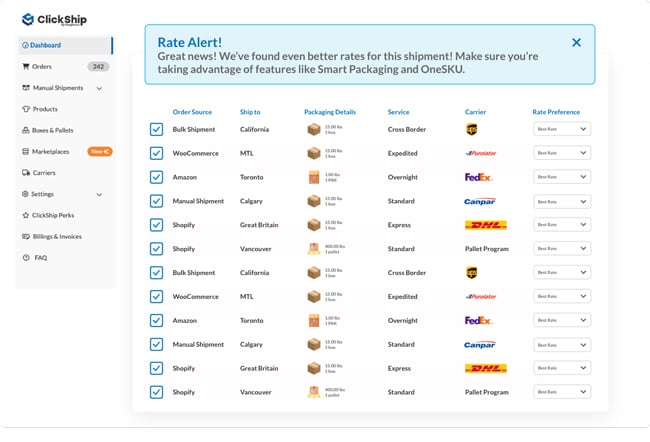Screen dimensions: 650x442
Task: Dismiss the Rate Alert banner
Action: pyautogui.click(x=576, y=42)
